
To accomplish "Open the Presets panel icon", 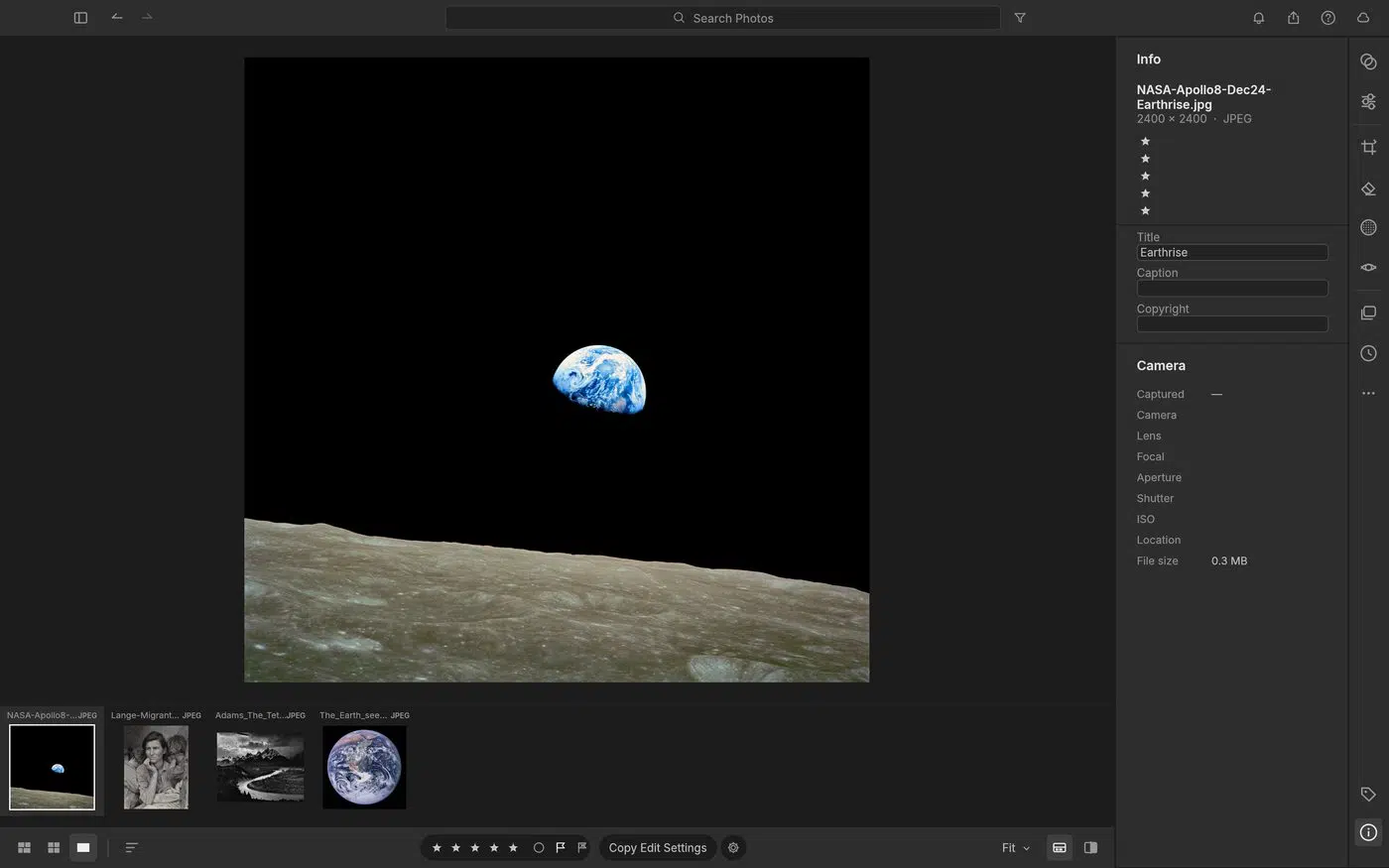I will click(x=1368, y=62).
